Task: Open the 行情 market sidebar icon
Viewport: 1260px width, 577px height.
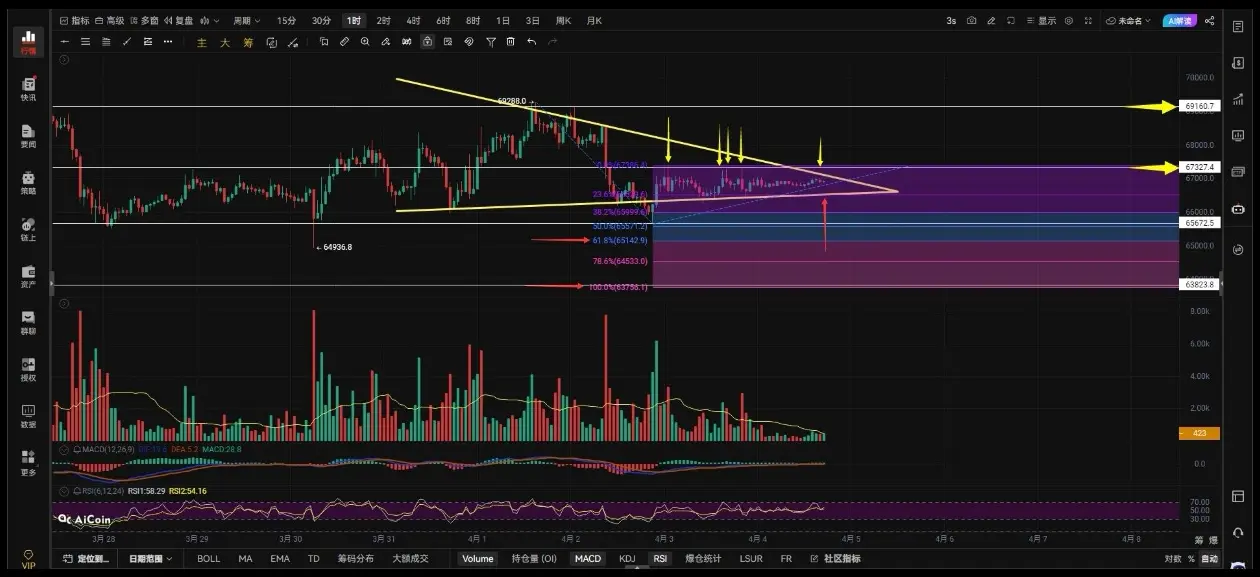Action: click(x=28, y=41)
